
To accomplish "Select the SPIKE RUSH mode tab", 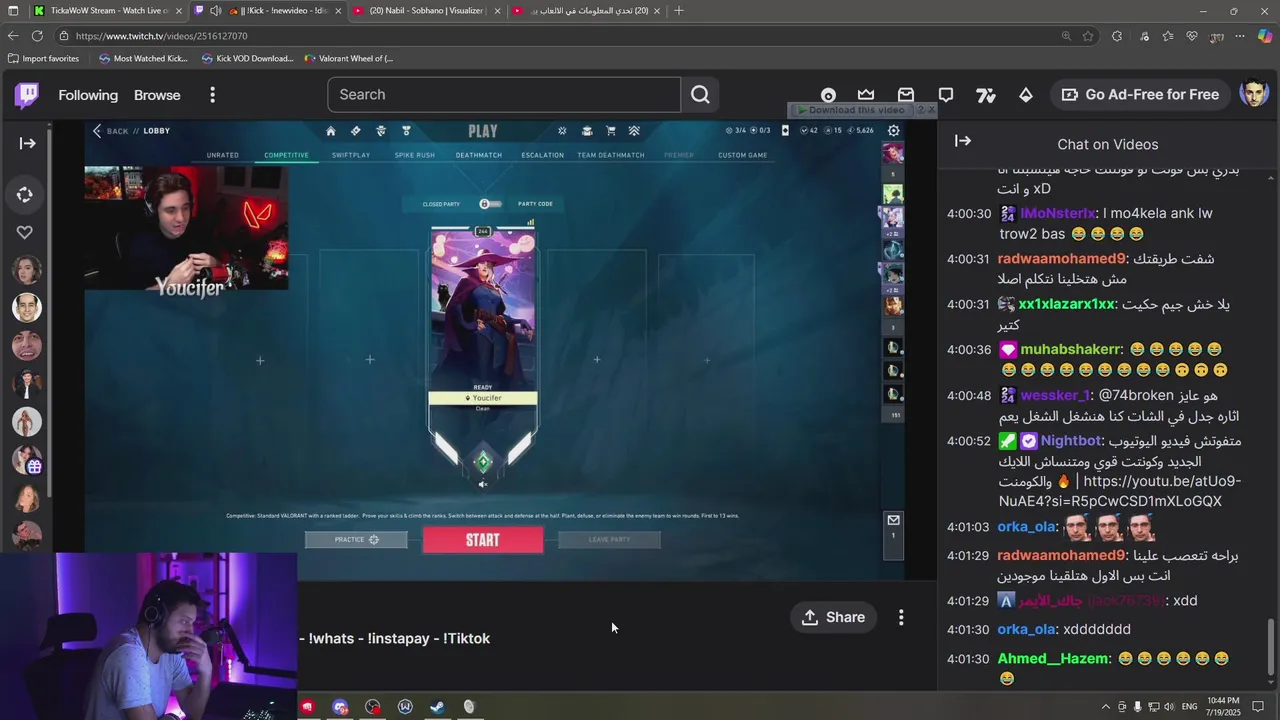I will [x=414, y=155].
